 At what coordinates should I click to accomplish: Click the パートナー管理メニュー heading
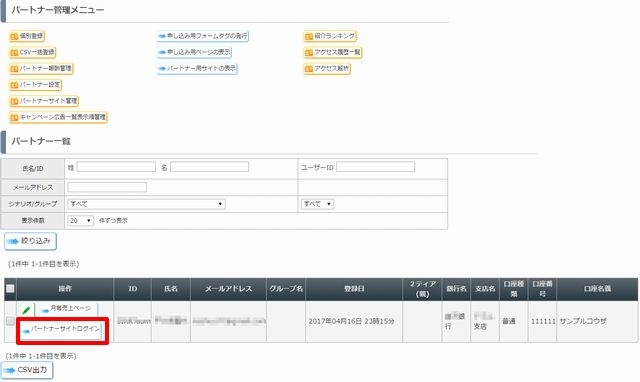click(58, 10)
